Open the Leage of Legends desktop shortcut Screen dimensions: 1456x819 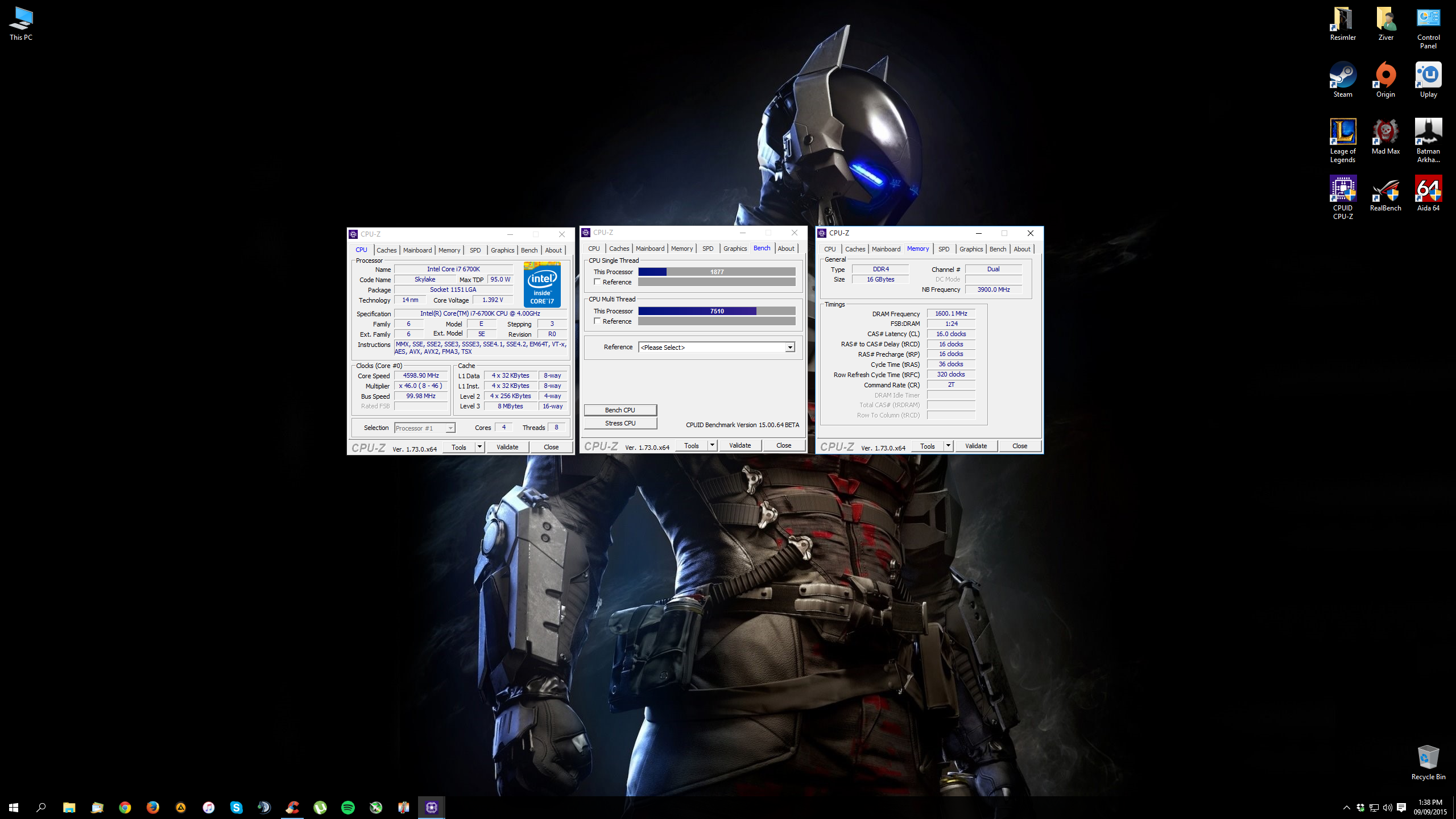(1343, 140)
